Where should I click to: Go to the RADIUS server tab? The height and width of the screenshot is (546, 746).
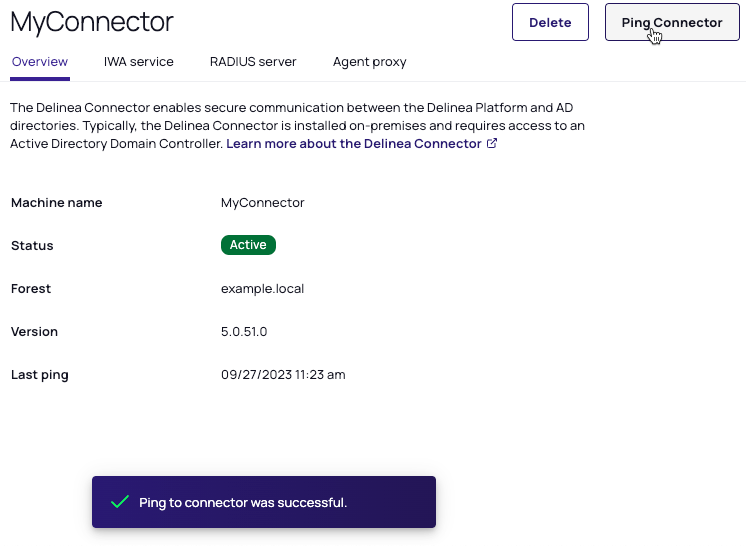coord(253,62)
